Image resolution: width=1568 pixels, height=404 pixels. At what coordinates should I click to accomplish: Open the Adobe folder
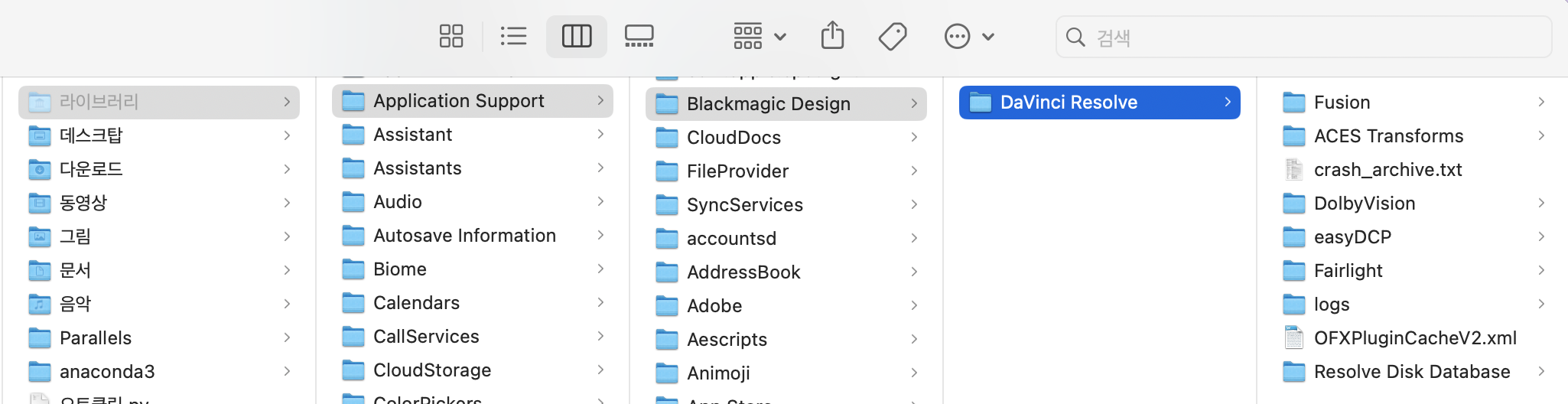tap(786, 305)
